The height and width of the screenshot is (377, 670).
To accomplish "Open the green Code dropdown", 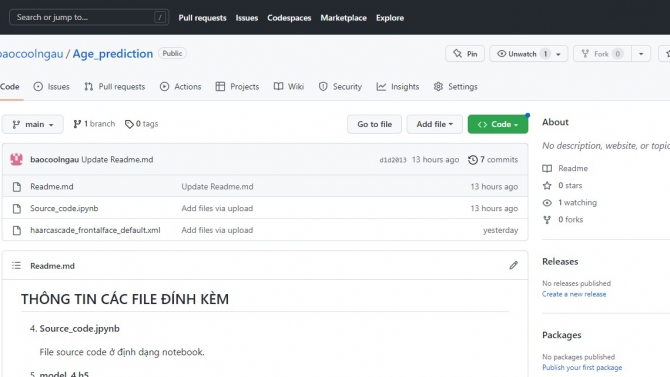I will tap(498, 124).
